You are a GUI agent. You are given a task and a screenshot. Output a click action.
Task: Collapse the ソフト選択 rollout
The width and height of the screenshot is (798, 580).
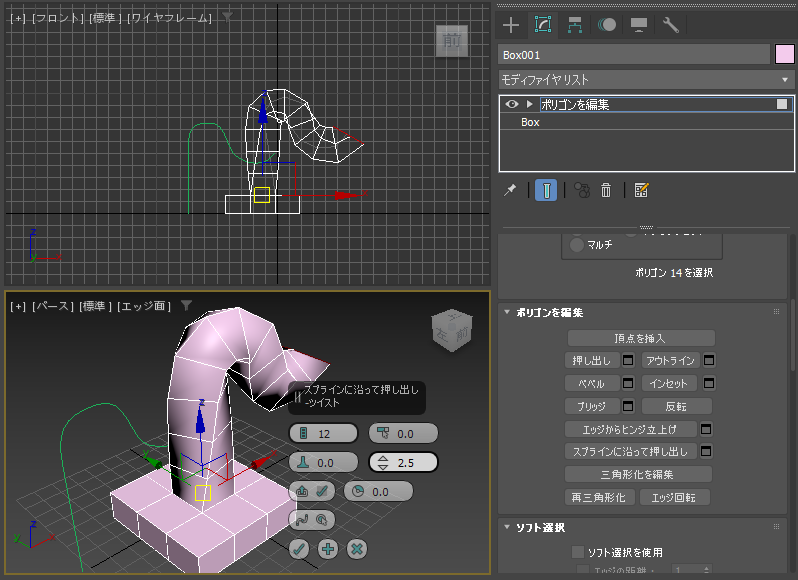507,527
